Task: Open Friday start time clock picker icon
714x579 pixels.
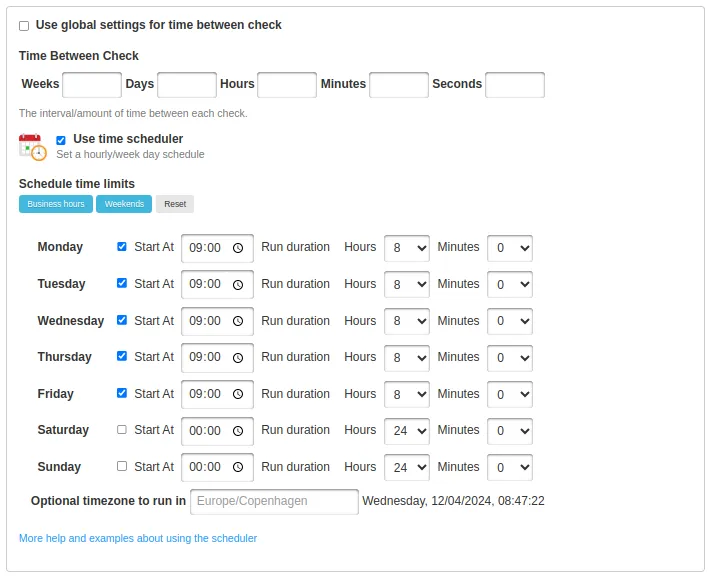Action: coord(238,394)
